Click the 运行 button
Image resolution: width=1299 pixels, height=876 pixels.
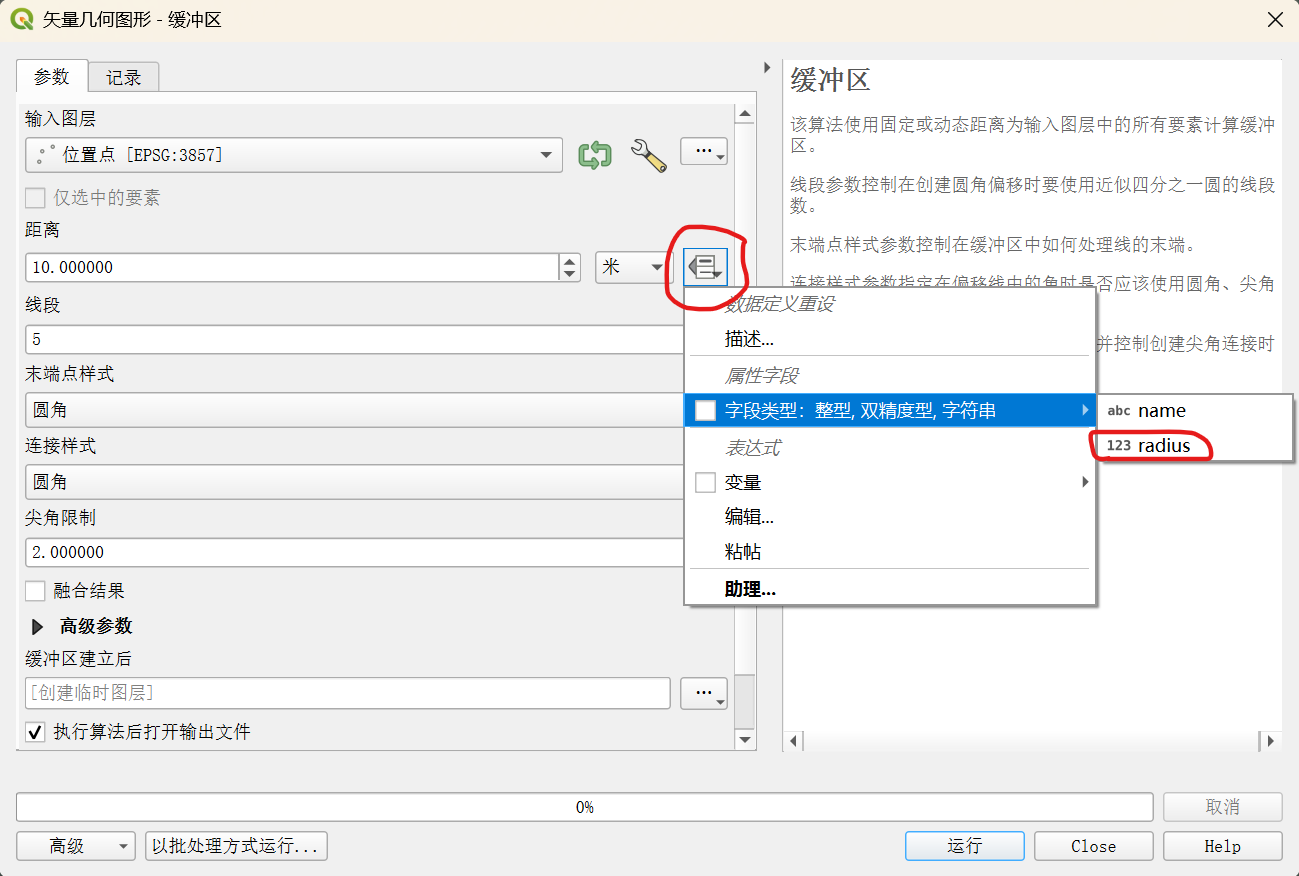[965, 846]
